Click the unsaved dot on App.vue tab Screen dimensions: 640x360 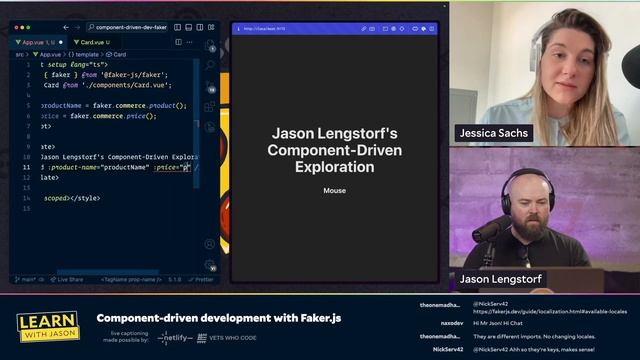pos(61,42)
